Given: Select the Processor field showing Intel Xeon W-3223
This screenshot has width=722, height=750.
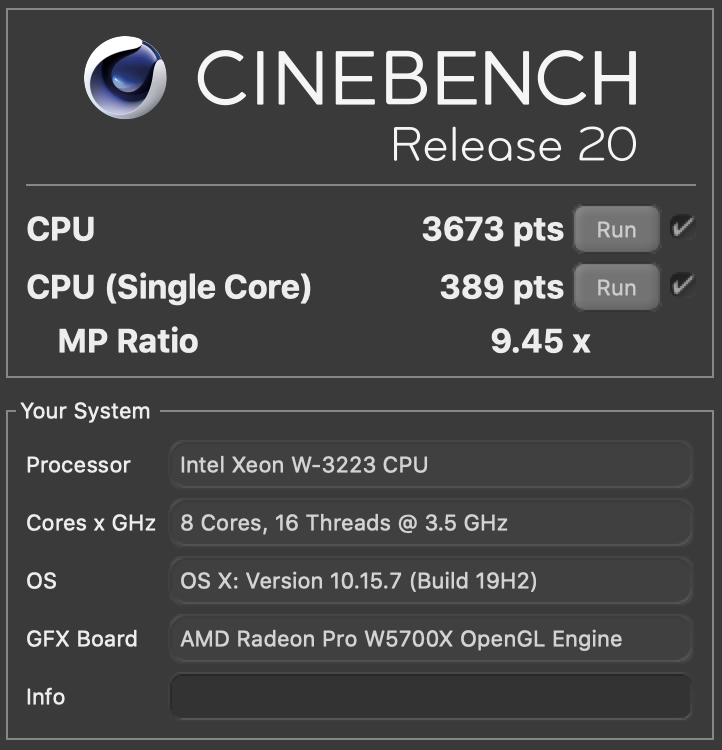Looking at the screenshot, I should (431, 464).
